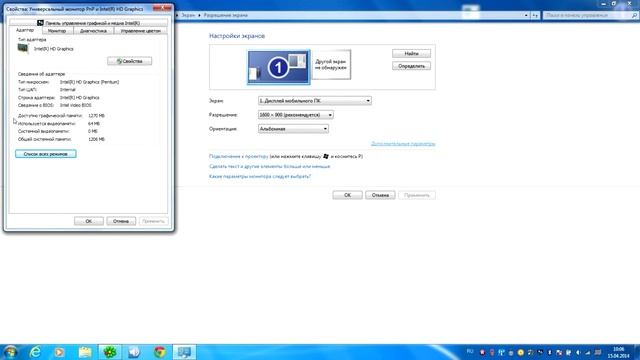Click the RU language indicator in tray
The width and height of the screenshot is (640, 360).
pyautogui.click(x=470, y=351)
